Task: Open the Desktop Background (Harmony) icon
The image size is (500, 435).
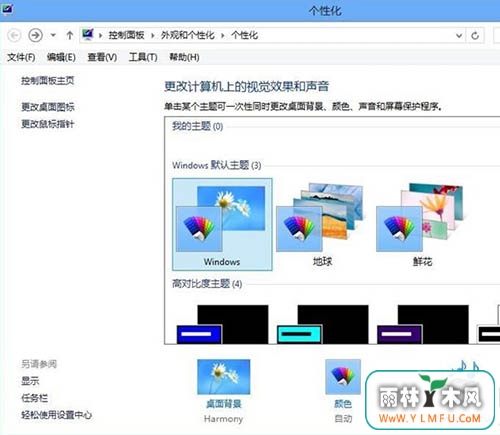Action: [223, 377]
